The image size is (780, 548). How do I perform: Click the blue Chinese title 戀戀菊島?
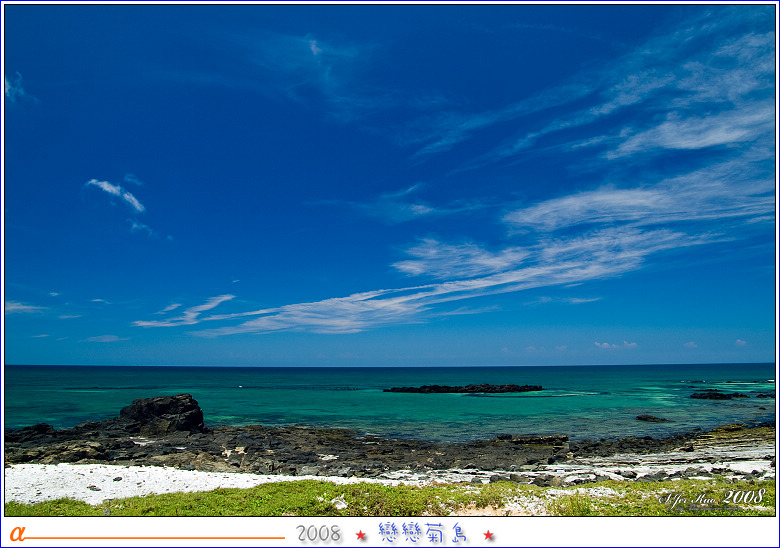tap(423, 533)
